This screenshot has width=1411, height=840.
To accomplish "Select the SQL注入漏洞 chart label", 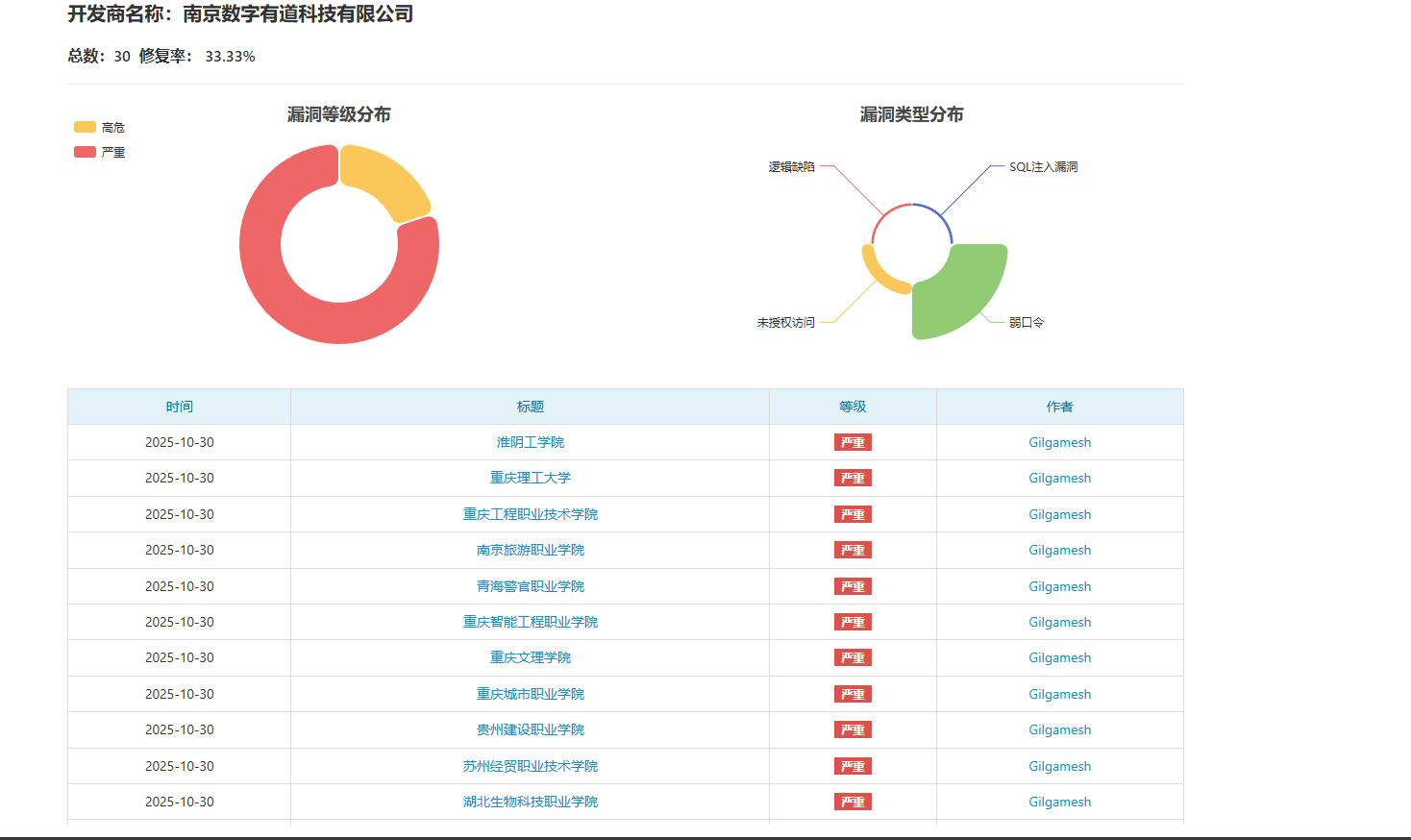I will [1043, 166].
